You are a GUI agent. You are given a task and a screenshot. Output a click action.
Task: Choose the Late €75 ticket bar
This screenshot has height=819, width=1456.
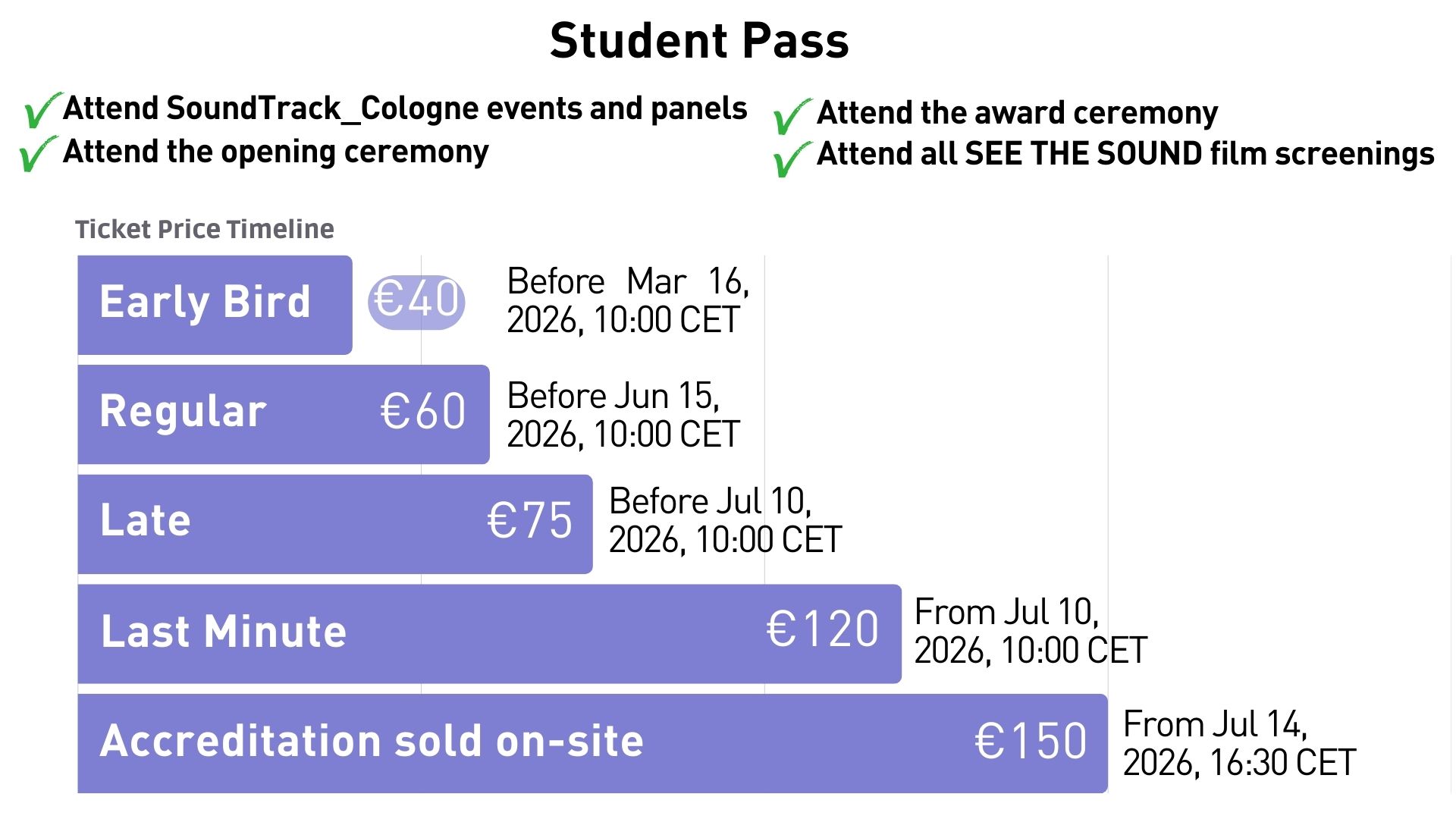(334, 524)
